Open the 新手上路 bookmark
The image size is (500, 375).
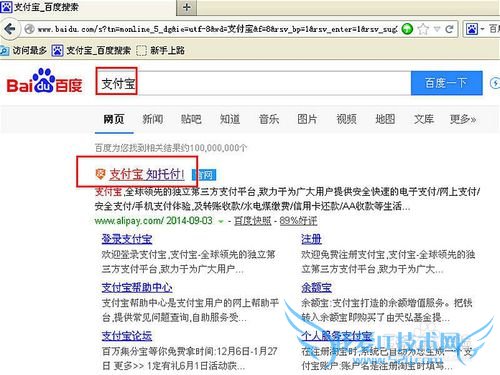160,50
